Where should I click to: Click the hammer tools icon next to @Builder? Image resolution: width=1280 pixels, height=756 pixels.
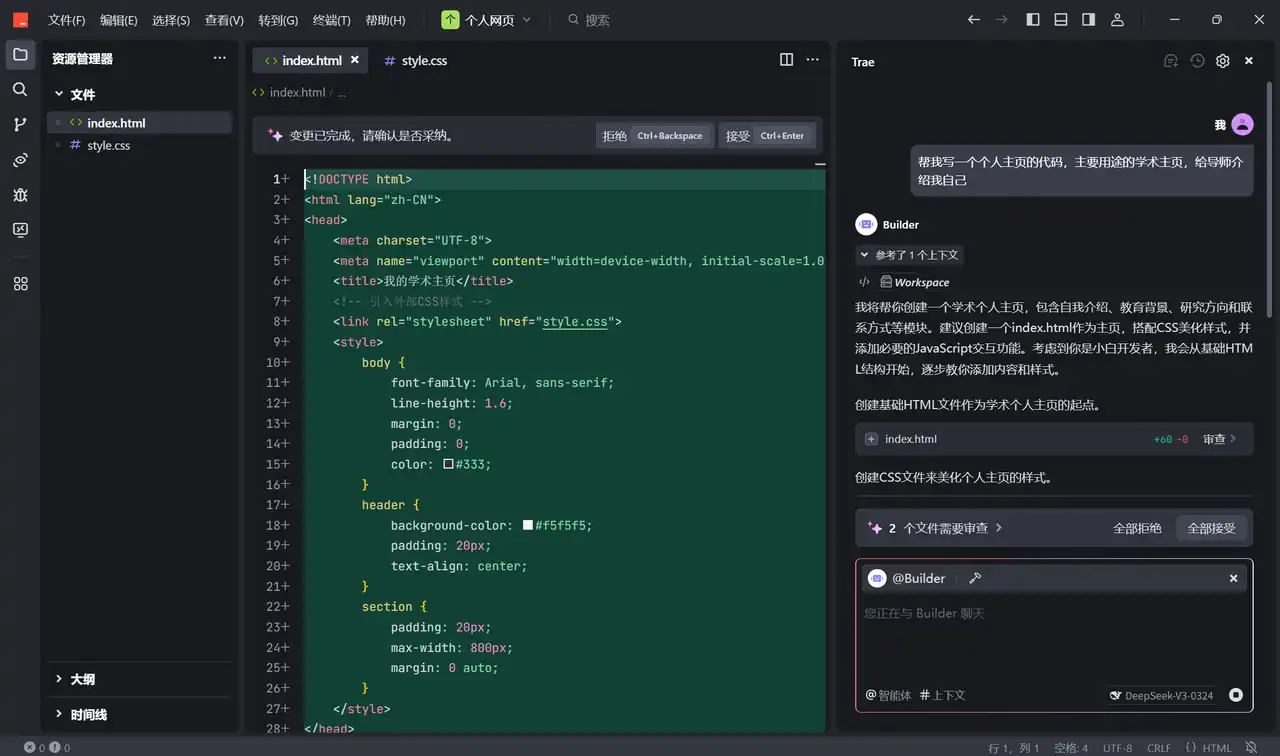(x=975, y=578)
